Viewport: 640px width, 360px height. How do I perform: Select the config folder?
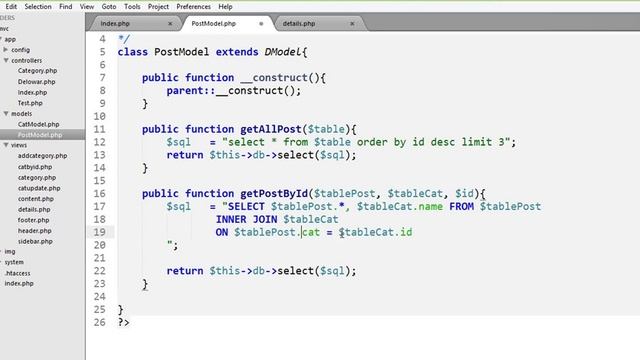[20, 50]
